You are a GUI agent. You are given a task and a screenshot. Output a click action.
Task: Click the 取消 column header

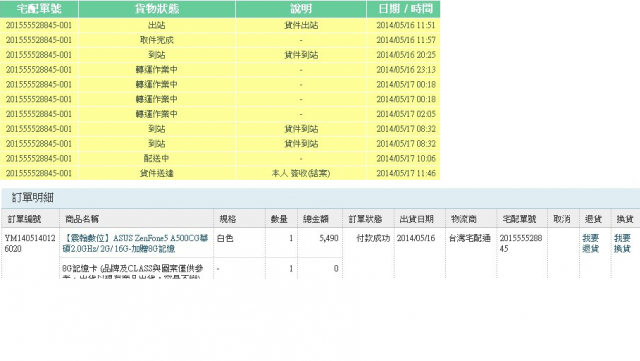click(562, 219)
